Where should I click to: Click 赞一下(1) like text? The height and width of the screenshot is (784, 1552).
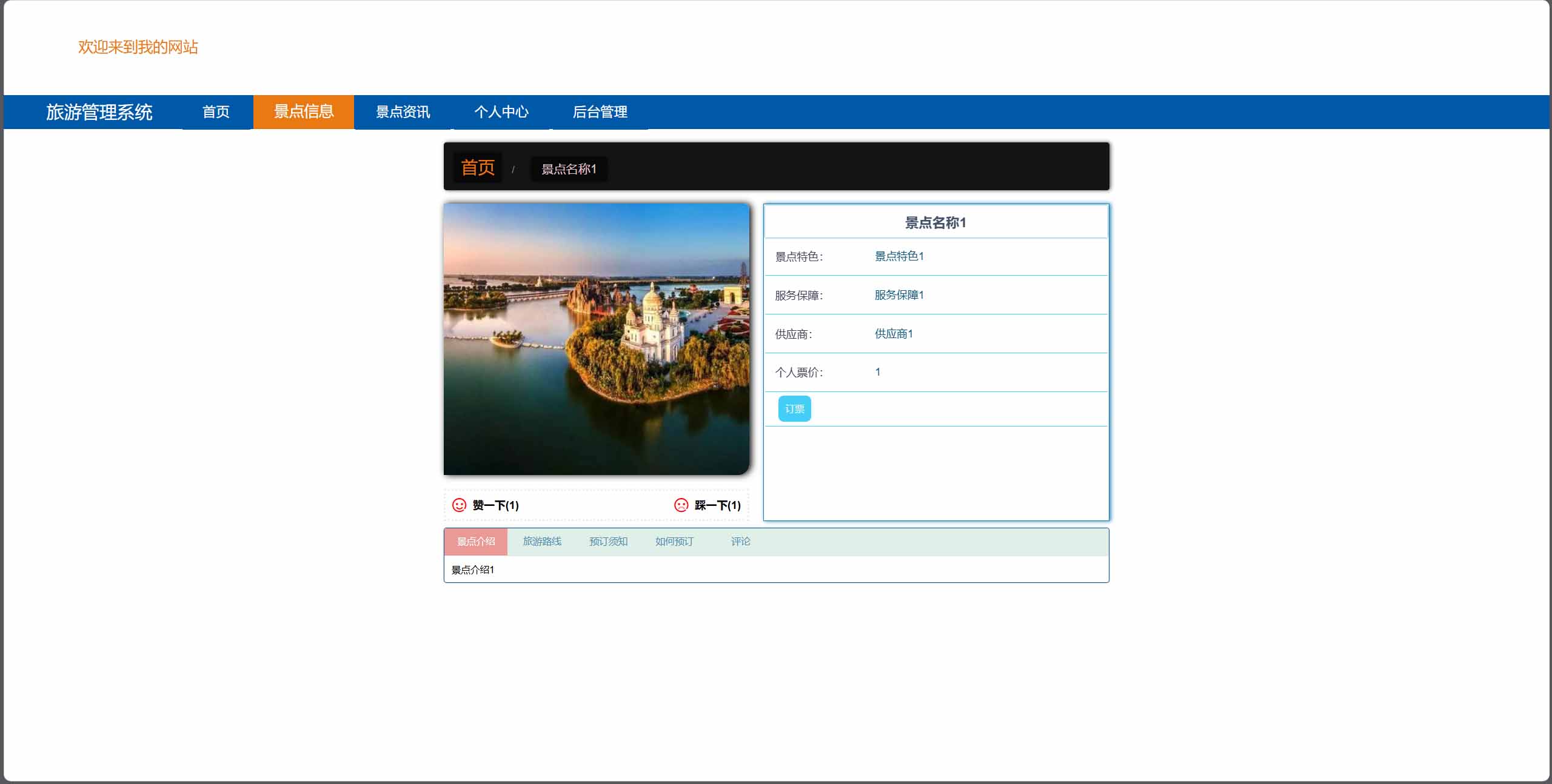[495, 505]
